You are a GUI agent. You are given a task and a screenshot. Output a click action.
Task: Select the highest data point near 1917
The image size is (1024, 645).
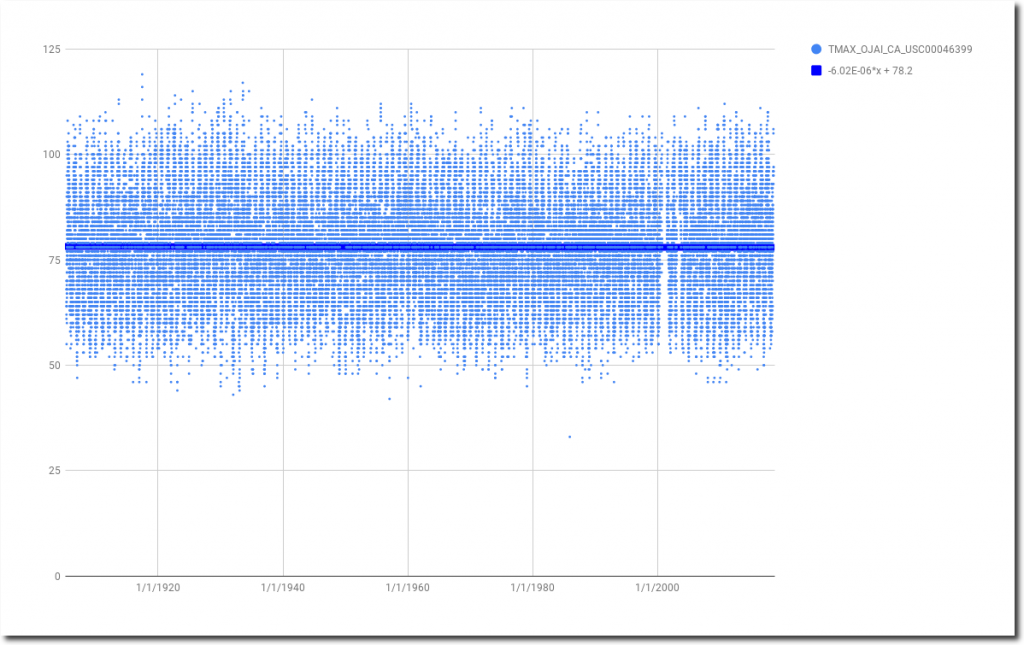[x=141, y=74]
